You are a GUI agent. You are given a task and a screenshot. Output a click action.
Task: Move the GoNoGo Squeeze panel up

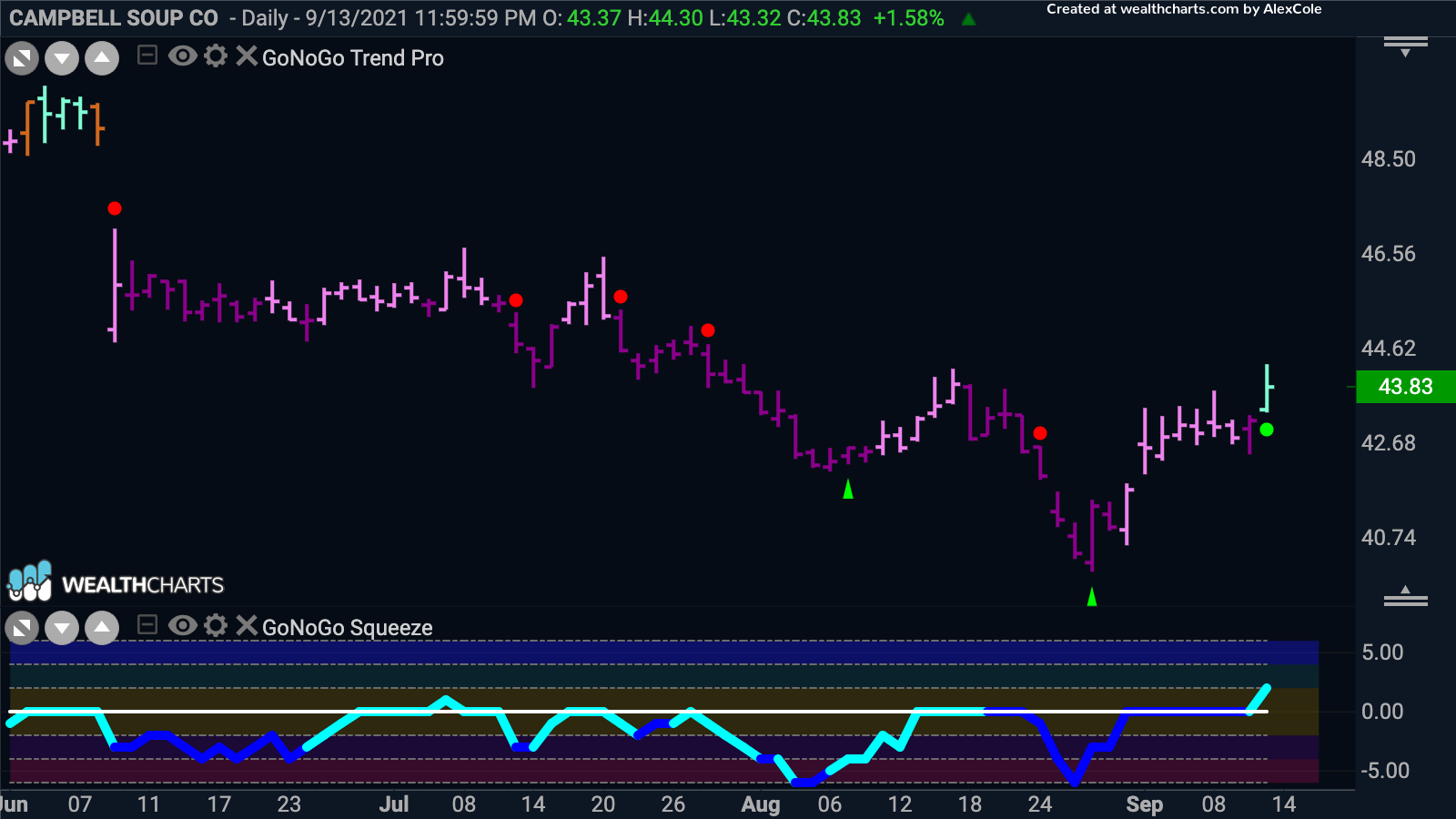coord(102,628)
